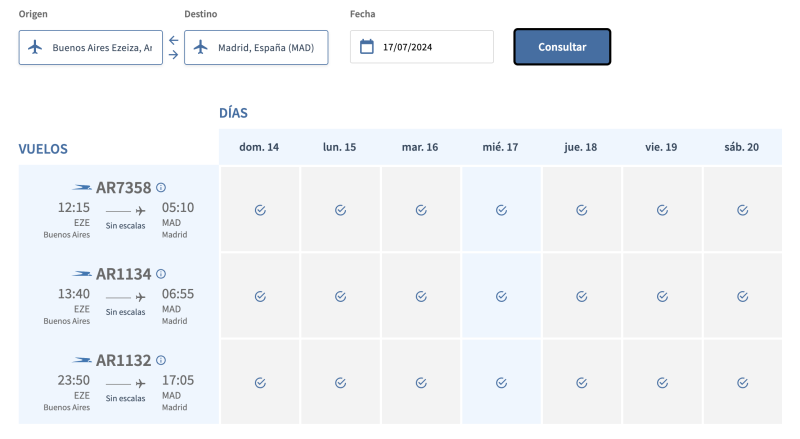
Task: Click the swap origin and destination arrows
Action: (173, 47)
